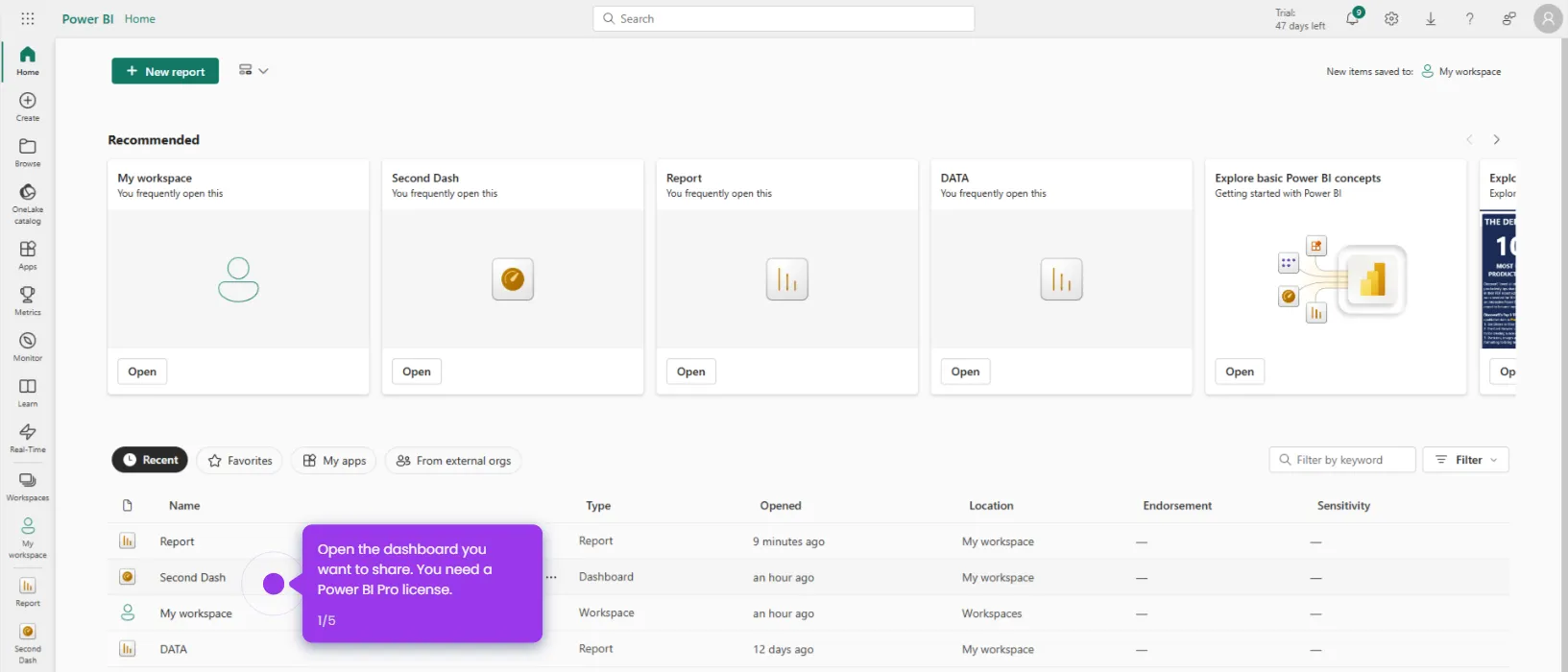Open Learn in the left sidebar
Image resolution: width=1568 pixels, height=672 pixels.
[28, 393]
